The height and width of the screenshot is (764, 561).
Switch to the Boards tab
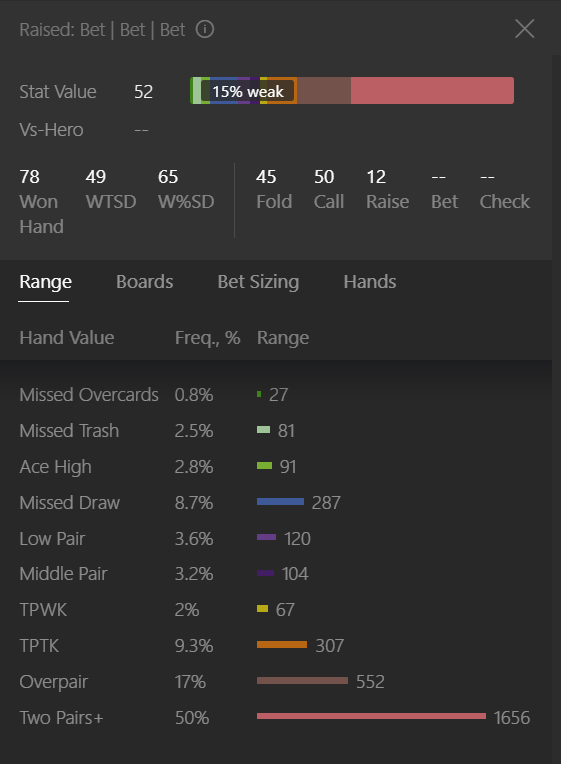145,282
